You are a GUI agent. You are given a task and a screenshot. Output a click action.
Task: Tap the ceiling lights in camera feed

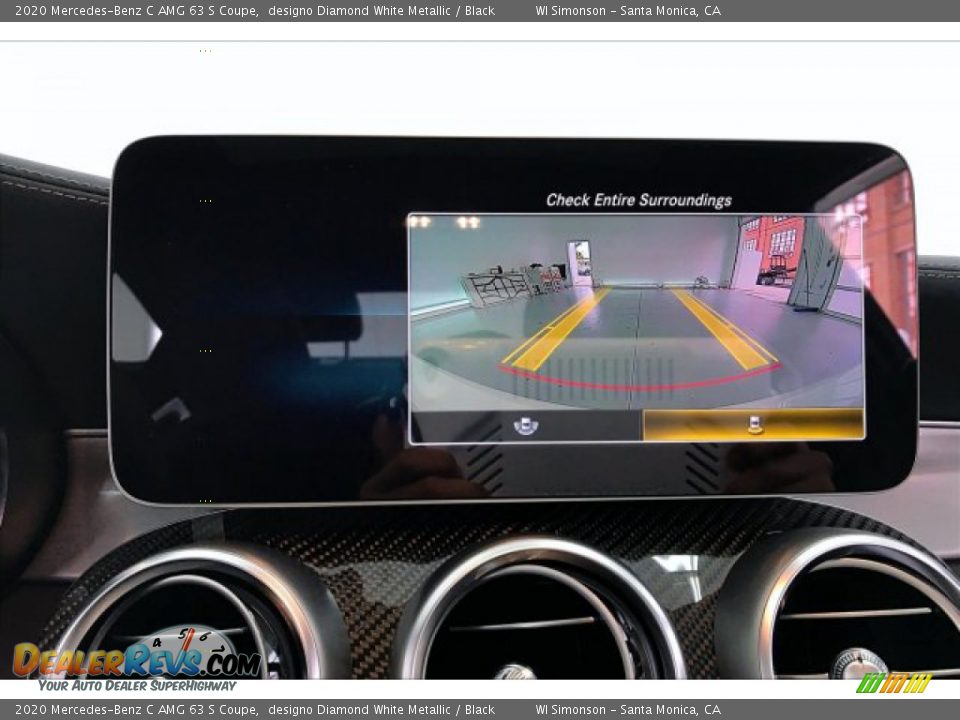[442, 222]
